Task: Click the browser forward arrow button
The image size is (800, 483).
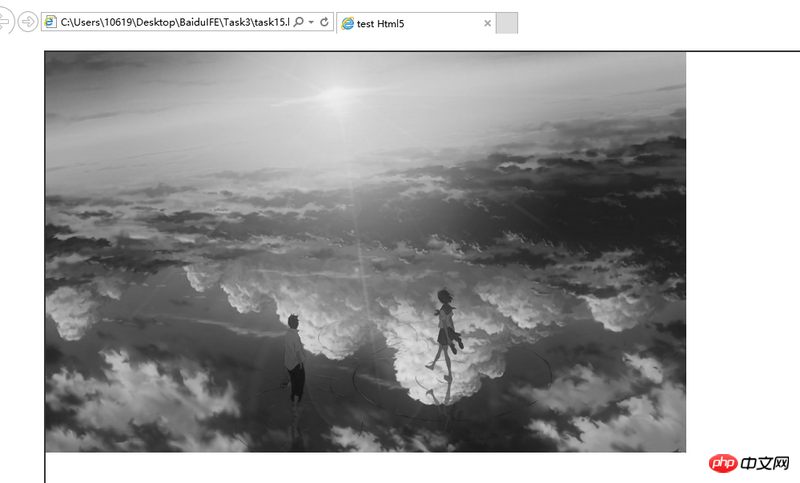Action: (x=28, y=22)
